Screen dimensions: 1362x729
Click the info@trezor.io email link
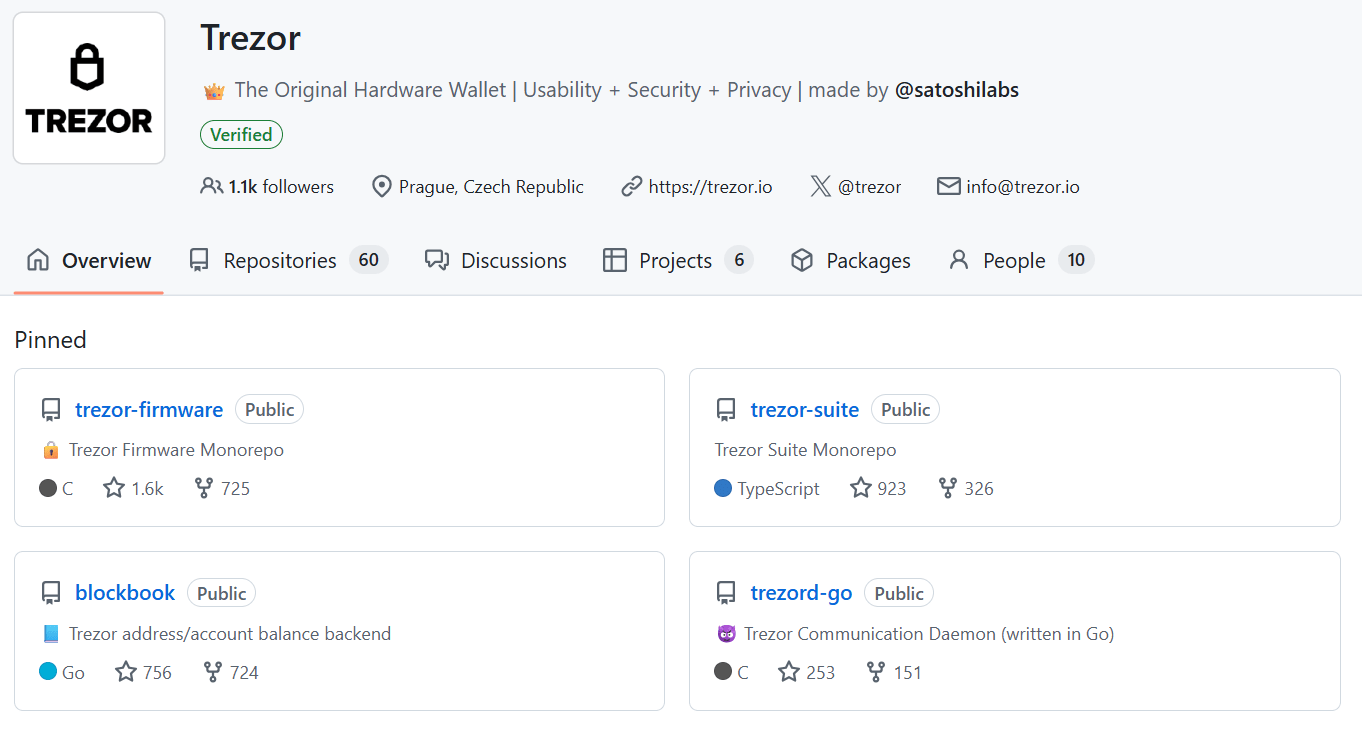1022,187
